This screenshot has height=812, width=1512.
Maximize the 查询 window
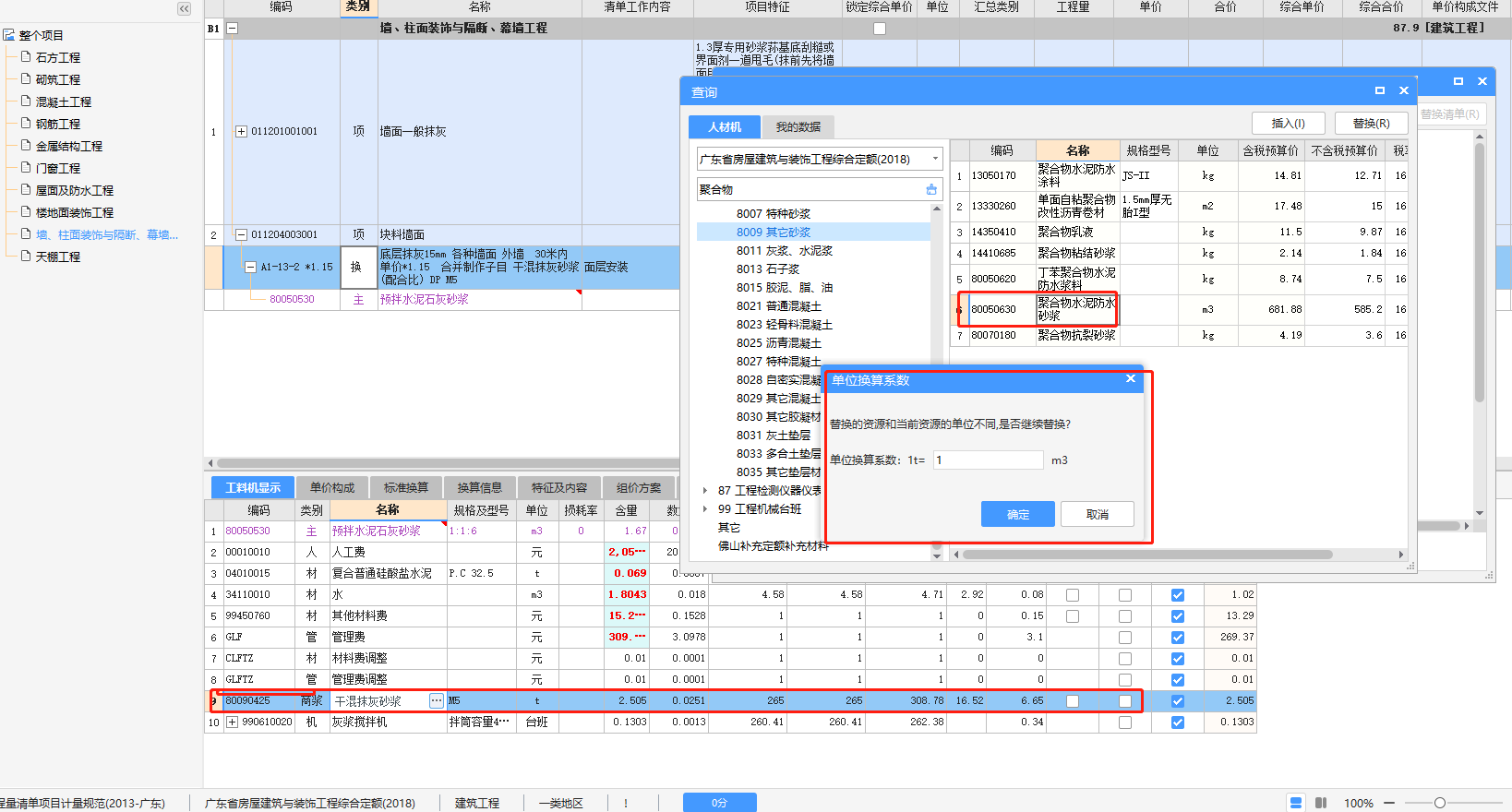coord(1380,90)
